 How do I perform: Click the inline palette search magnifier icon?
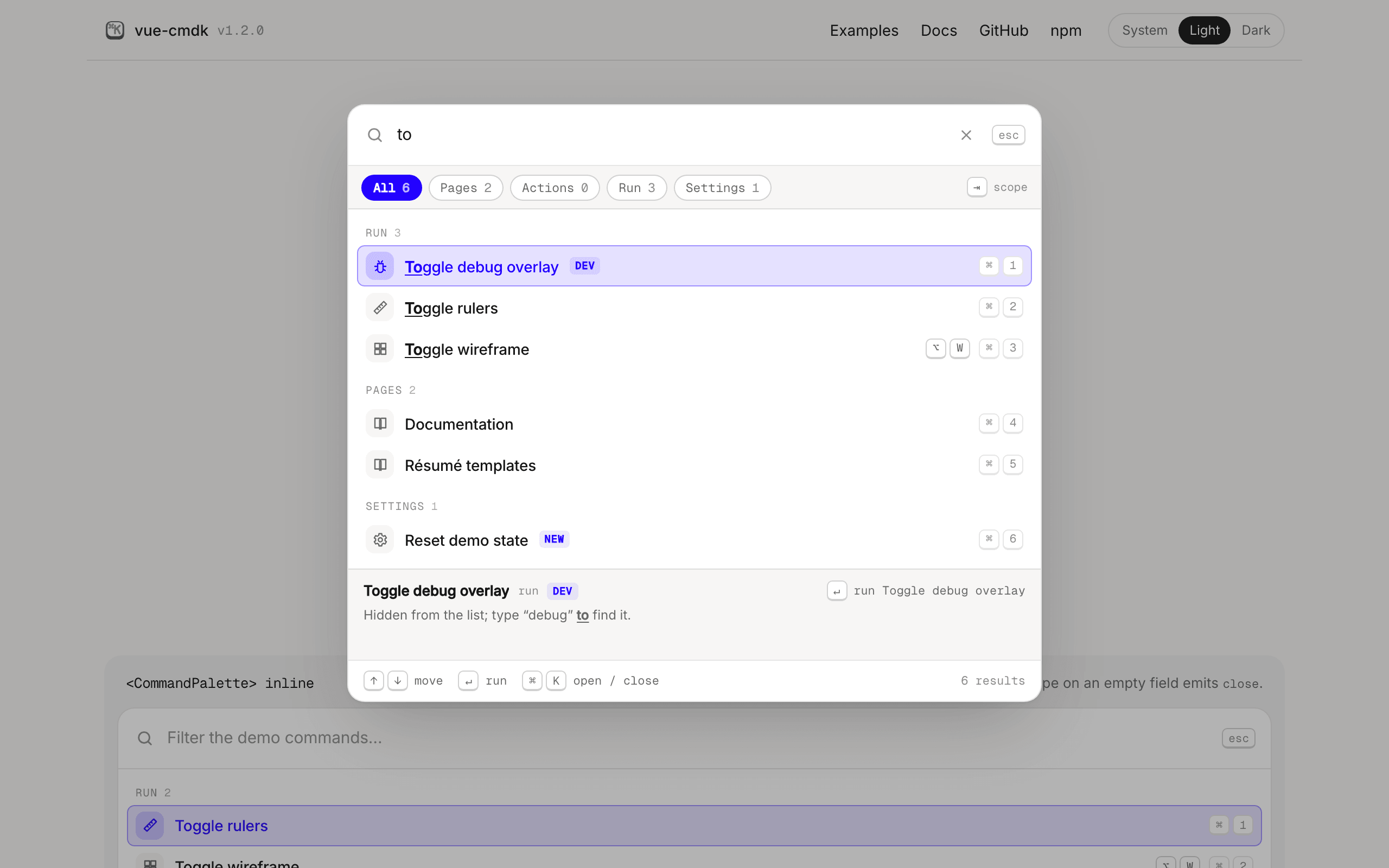[x=145, y=738]
